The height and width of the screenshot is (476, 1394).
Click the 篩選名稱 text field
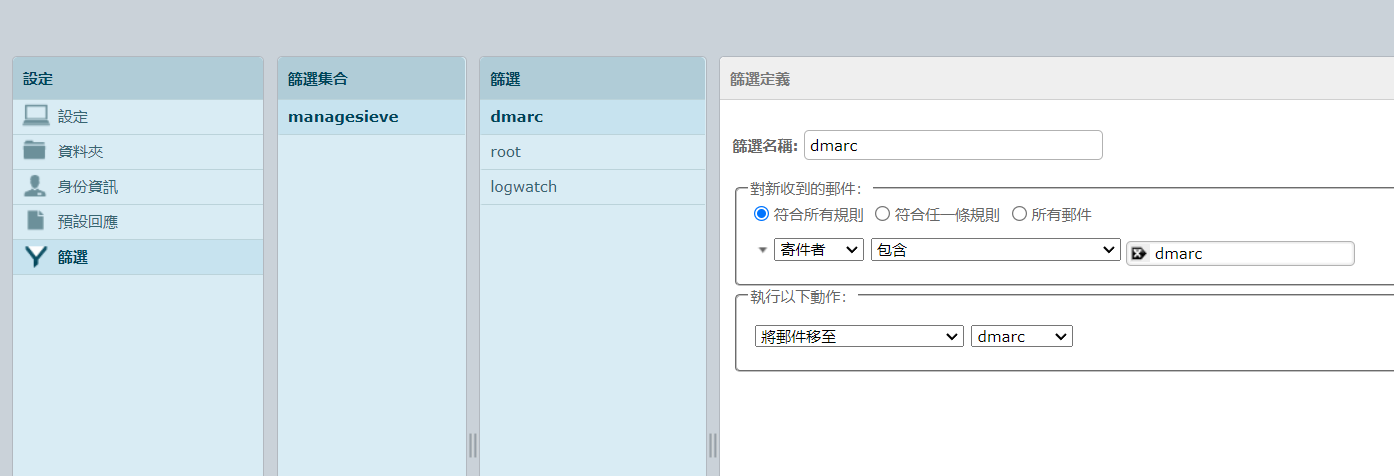(x=952, y=145)
